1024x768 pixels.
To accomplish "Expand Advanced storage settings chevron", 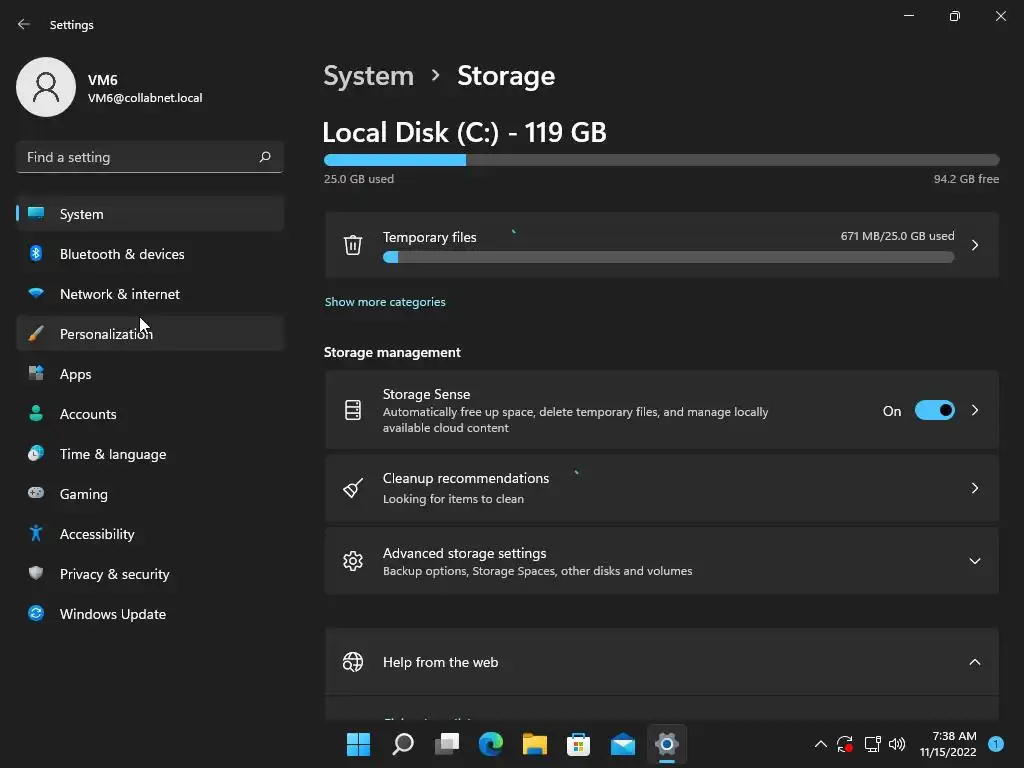I will 975,561.
